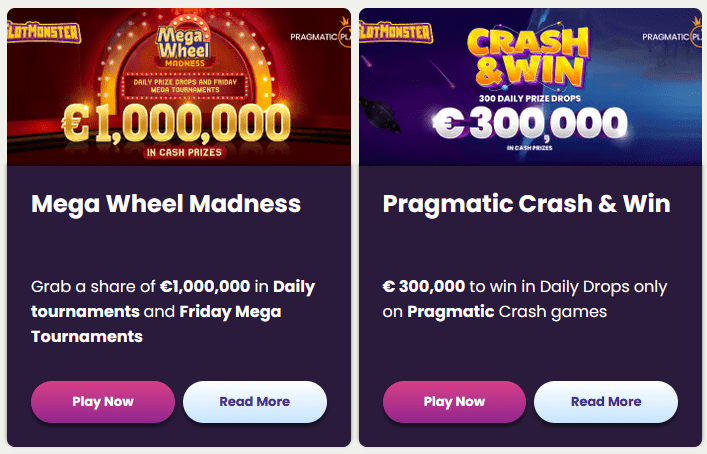Open the Mega Wheel Madness card heading
This screenshot has height=454, width=707.
point(166,204)
